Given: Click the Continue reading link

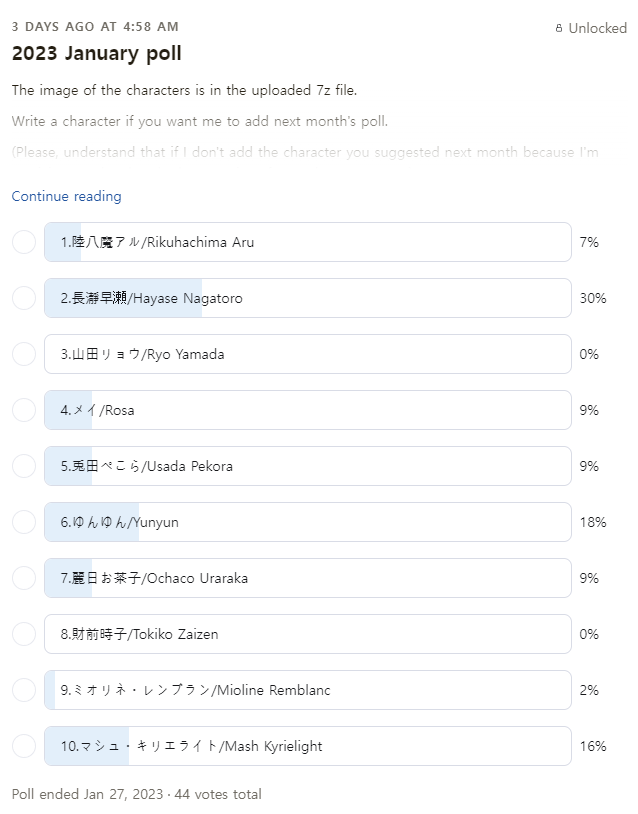Looking at the screenshot, I should pyautogui.click(x=66, y=196).
